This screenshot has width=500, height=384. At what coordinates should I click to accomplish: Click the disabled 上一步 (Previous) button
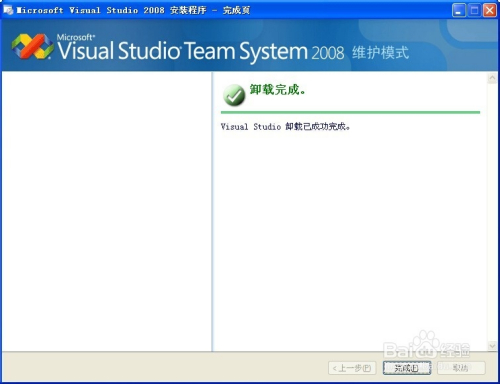click(x=352, y=368)
